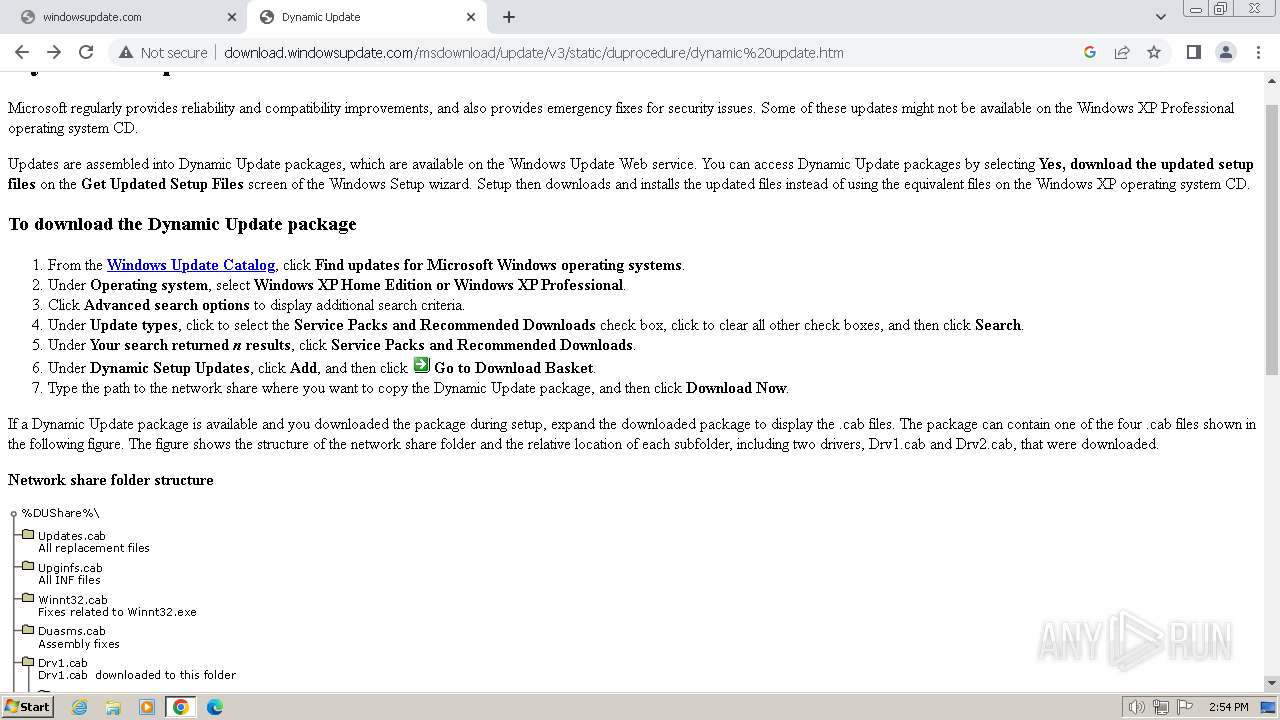Image resolution: width=1280 pixels, height=720 pixels.
Task: Click the Upginfs.cab folder icon
Action: [x=28, y=567]
